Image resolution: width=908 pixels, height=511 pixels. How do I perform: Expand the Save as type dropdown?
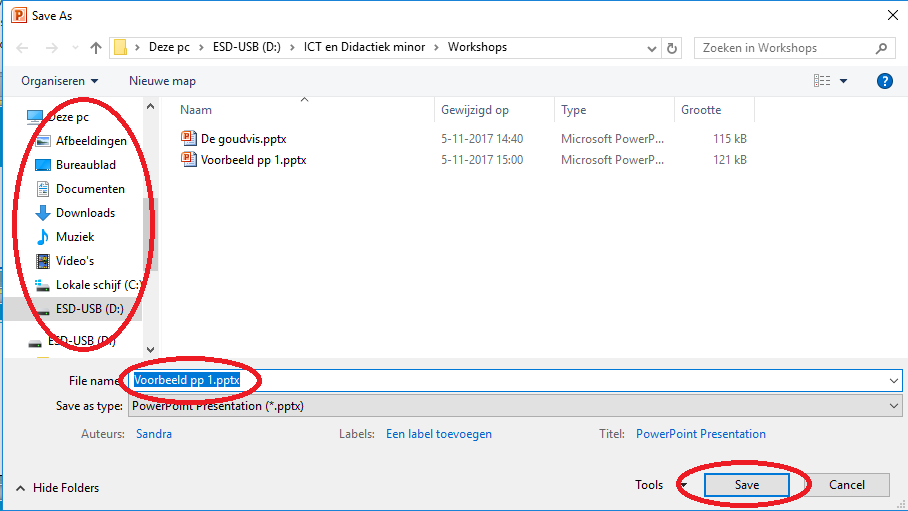(x=893, y=406)
